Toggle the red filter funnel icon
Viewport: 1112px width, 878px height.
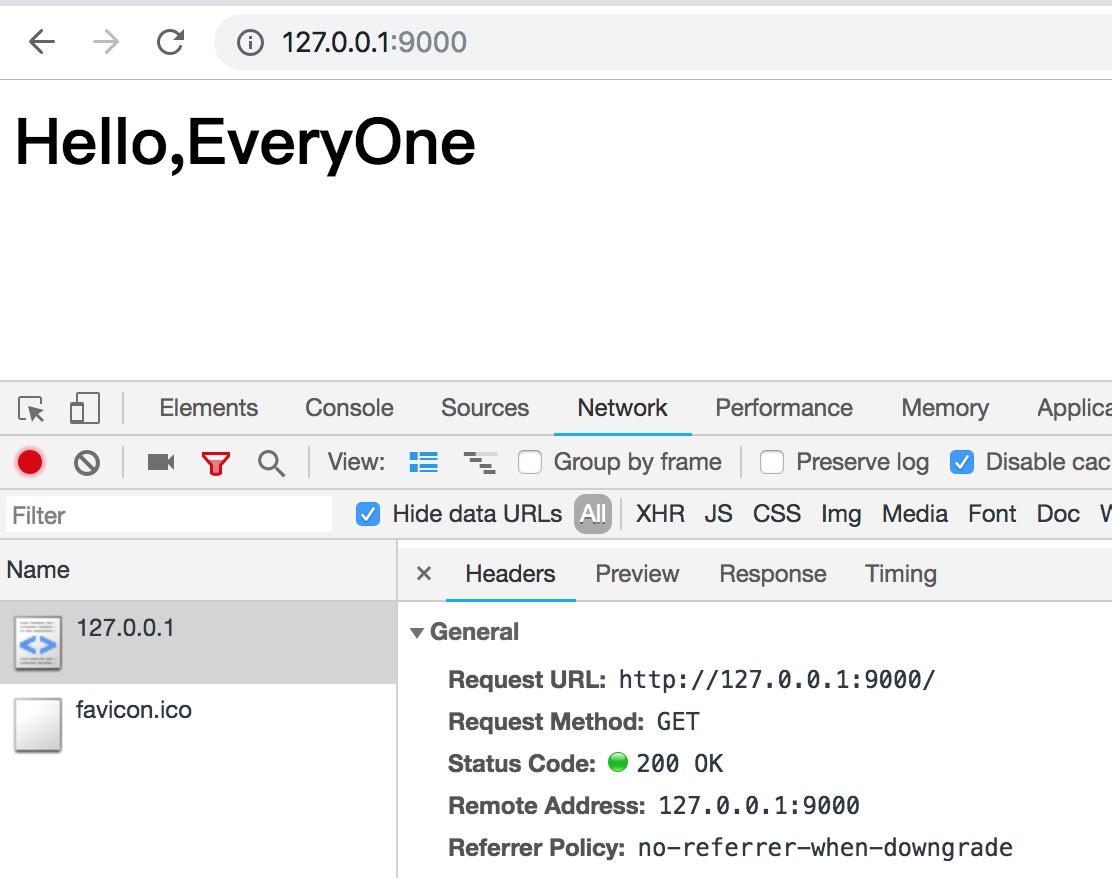(216, 463)
